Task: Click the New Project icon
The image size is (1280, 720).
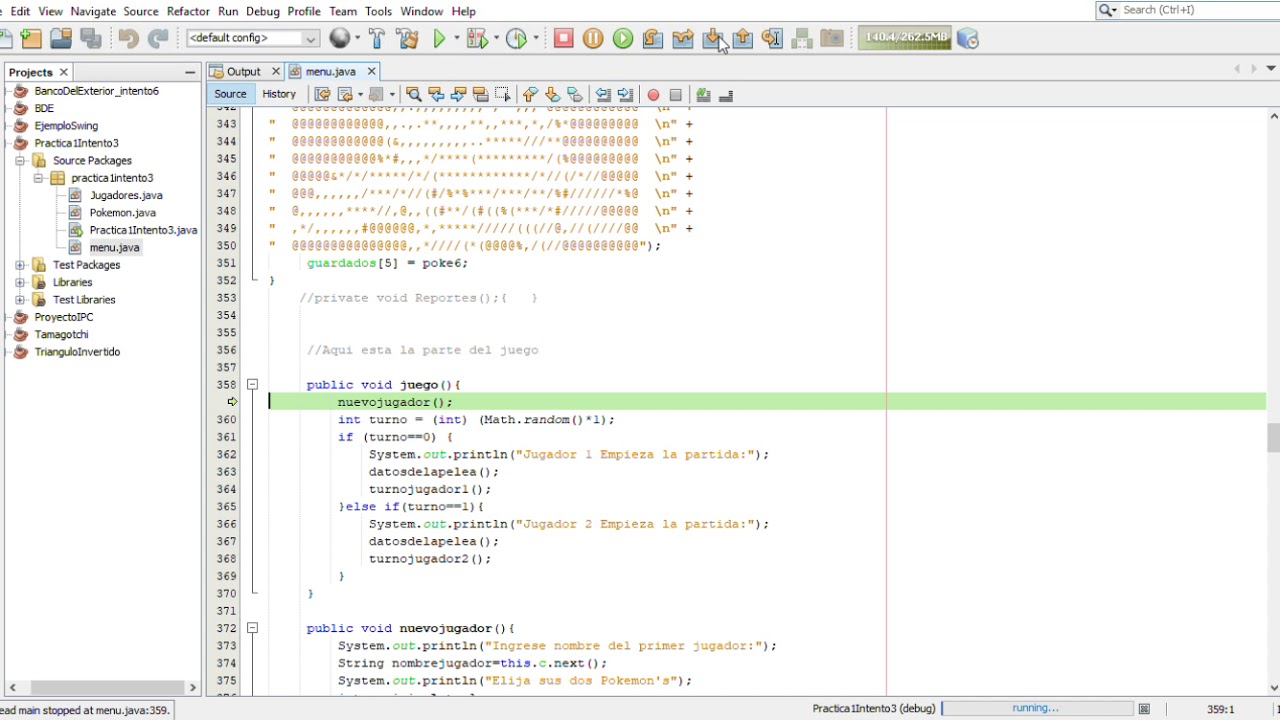Action: [x=31, y=39]
